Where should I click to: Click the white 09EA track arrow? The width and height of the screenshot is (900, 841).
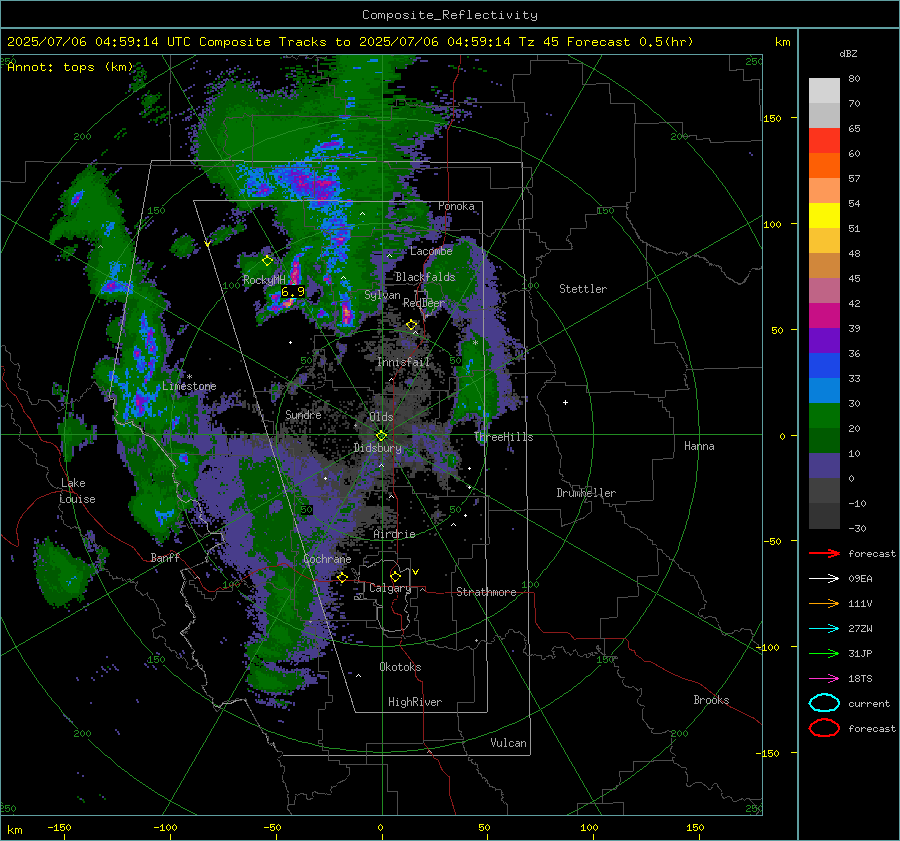[824, 578]
